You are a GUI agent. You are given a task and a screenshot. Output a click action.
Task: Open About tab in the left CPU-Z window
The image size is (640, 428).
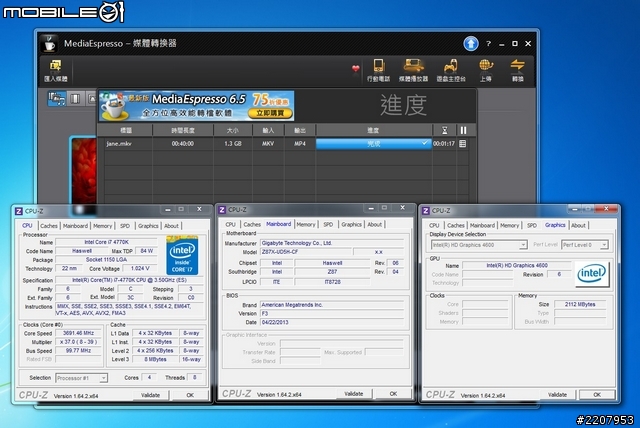tap(171, 226)
